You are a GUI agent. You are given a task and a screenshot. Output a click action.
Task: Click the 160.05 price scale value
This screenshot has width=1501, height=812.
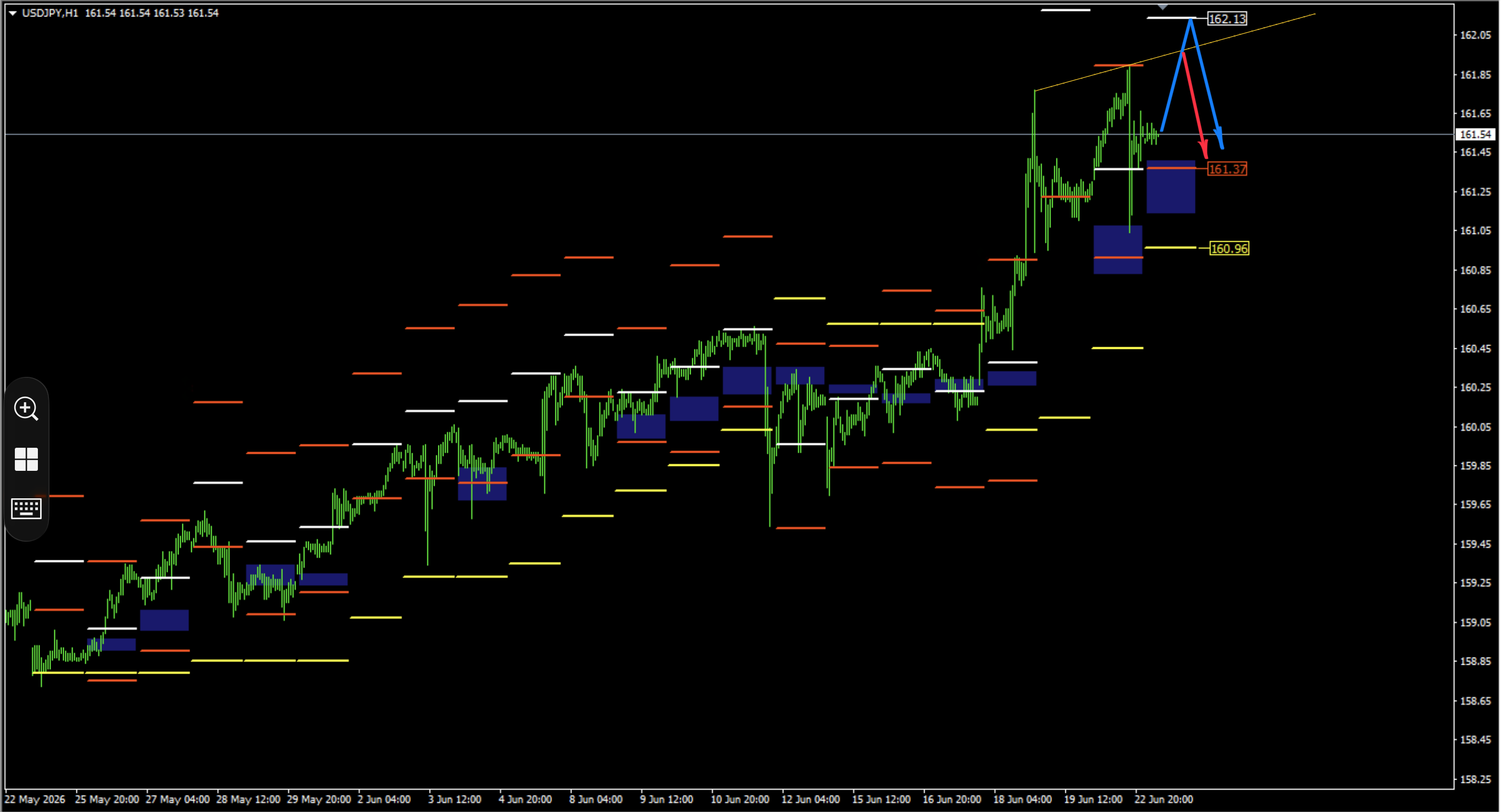coord(1475,427)
